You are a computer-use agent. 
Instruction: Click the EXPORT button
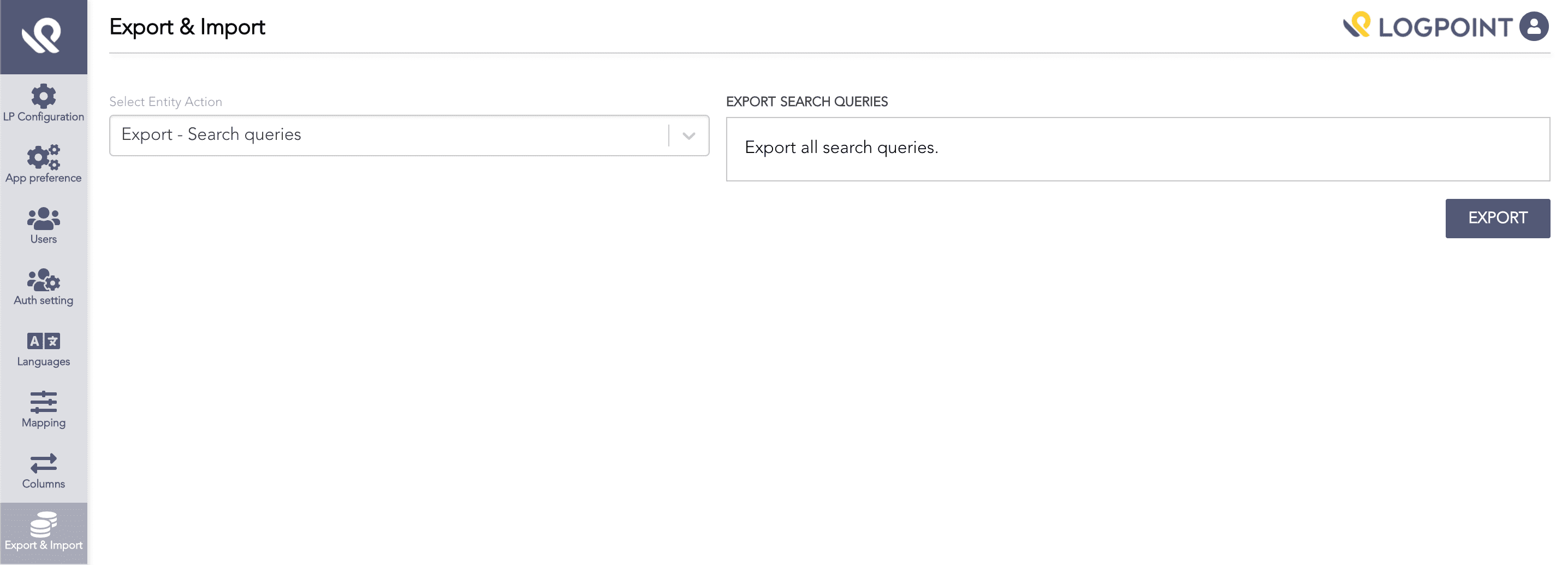click(x=1498, y=217)
